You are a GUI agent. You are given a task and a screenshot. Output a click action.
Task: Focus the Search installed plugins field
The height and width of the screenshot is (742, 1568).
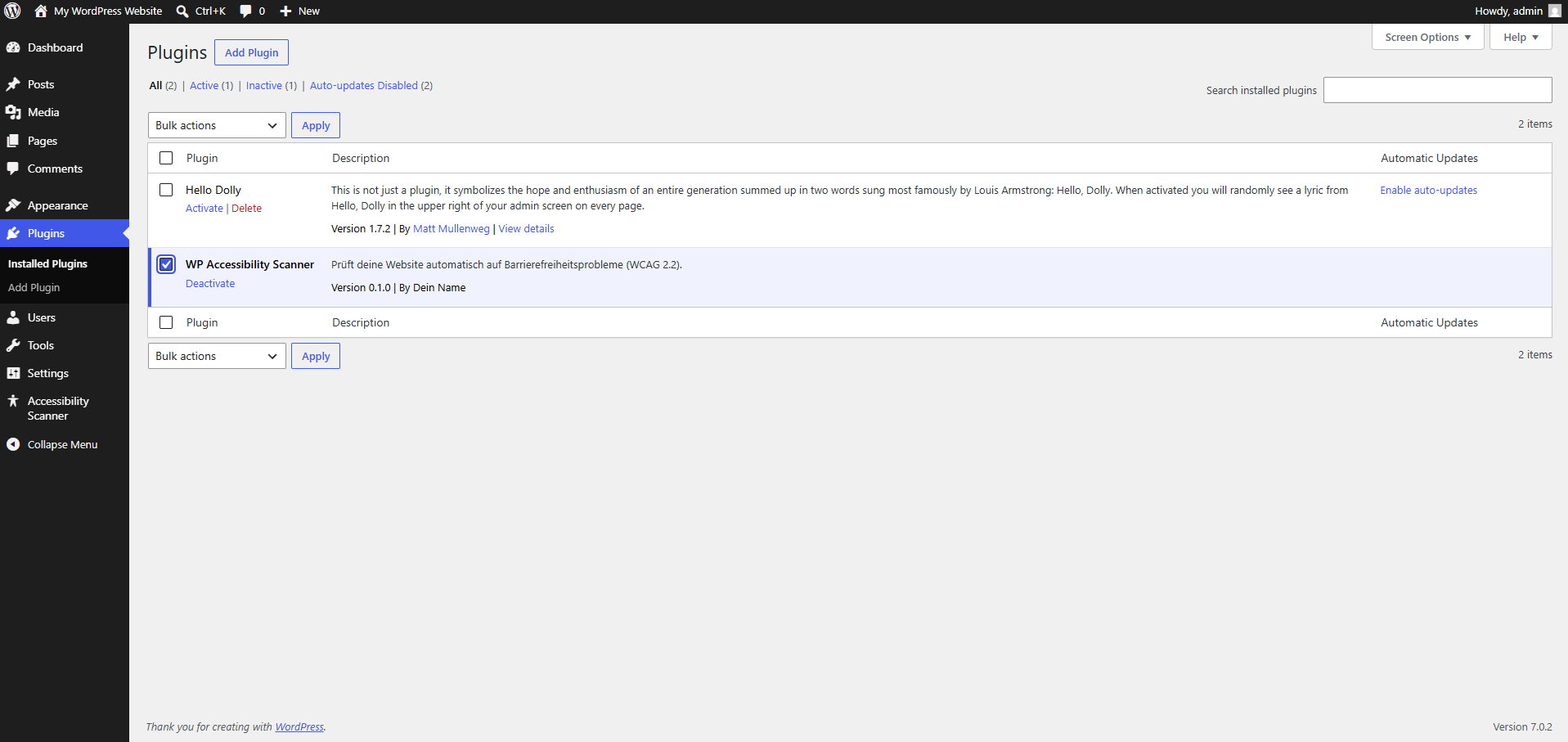pos(1437,90)
